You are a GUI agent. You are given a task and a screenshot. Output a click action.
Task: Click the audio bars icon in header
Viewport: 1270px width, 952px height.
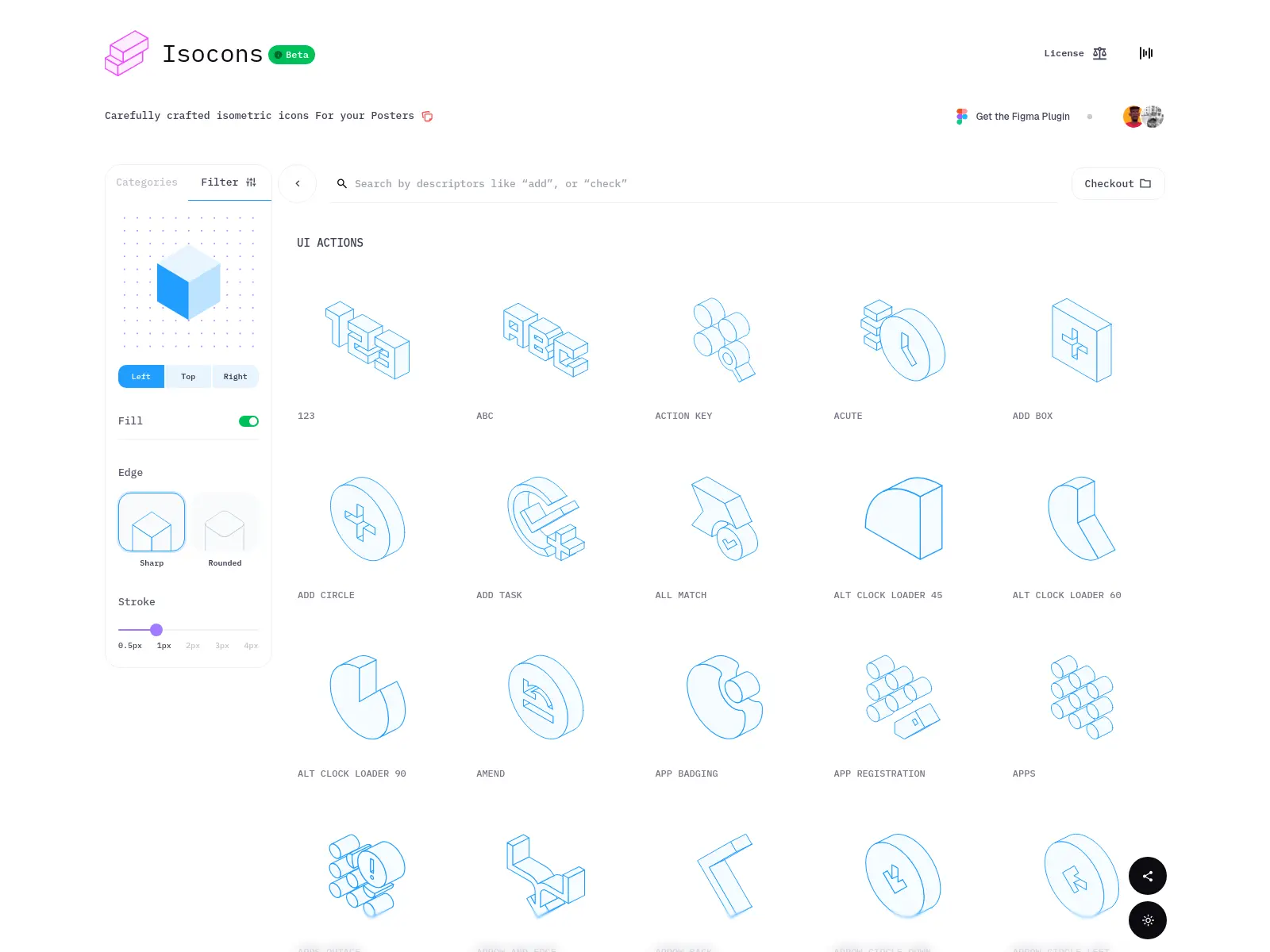pos(1145,53)
